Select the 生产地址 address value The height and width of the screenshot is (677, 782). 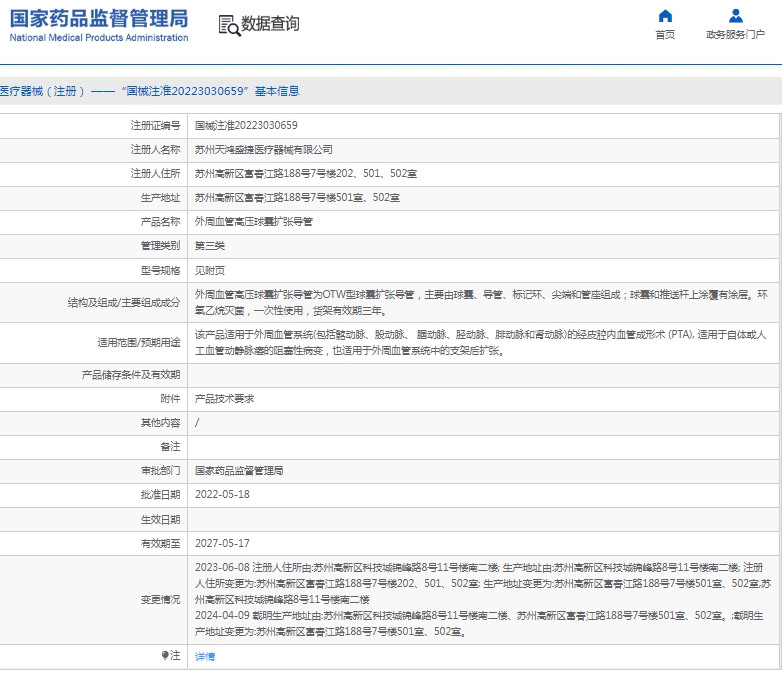tap(297, 197)
